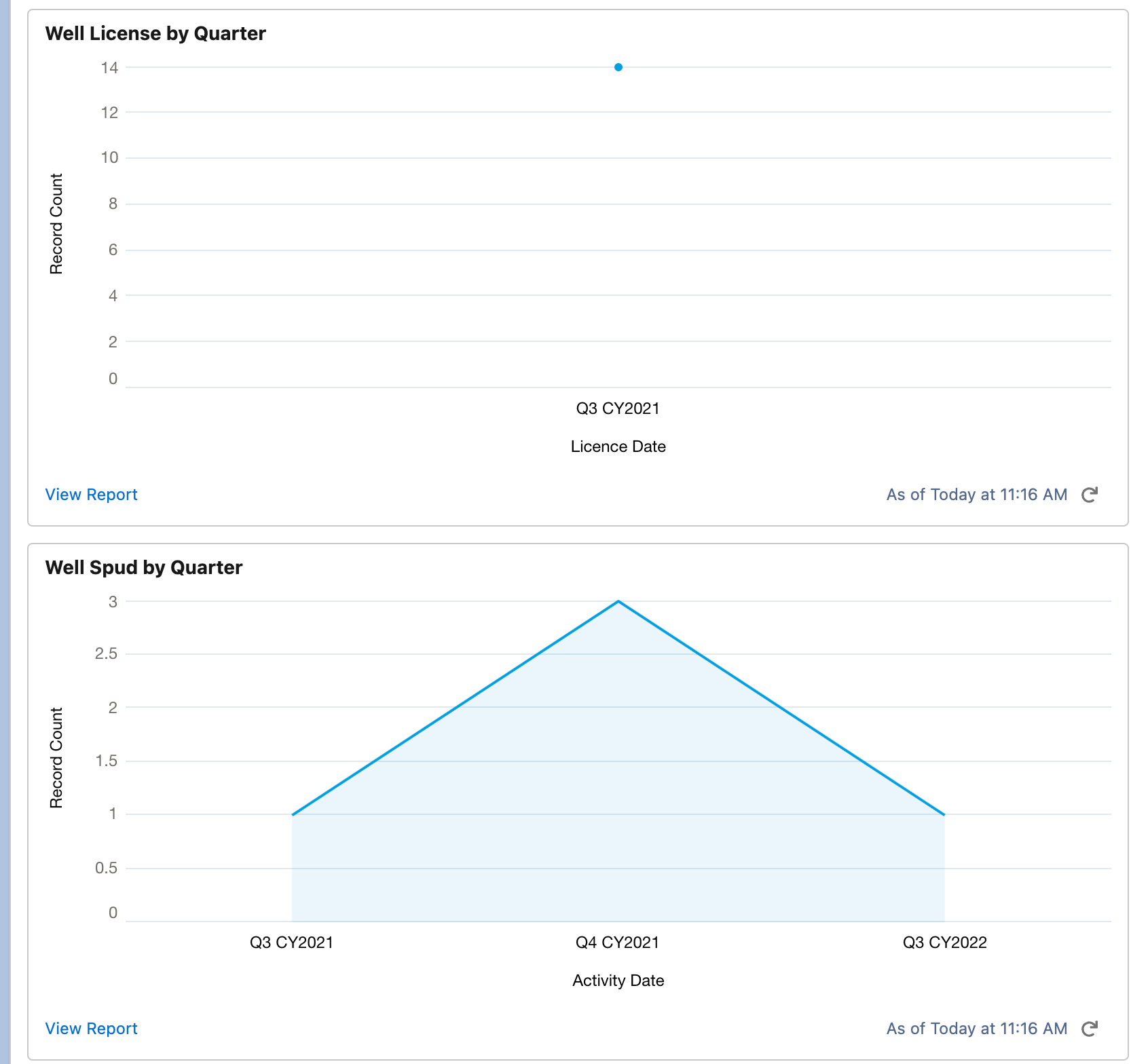Click the Well Spud by Quarter title
1131x1064 pixels.
(144, 567)
